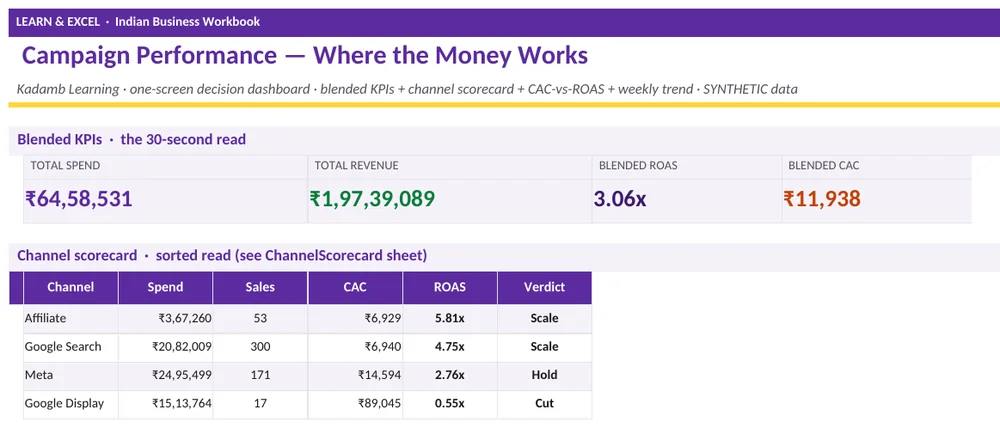The height and width of the screenshot is (428, 1000).
Task: Select the Hold verdict for Meta
Action: point(544,375)
